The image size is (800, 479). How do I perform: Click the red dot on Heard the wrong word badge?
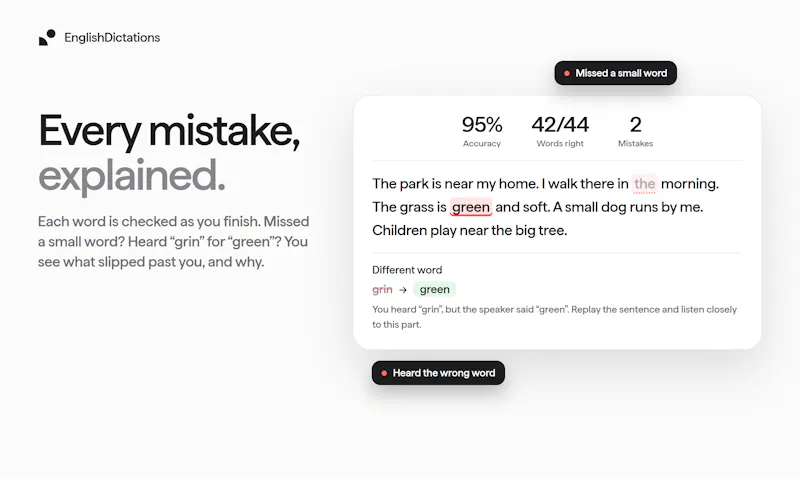click(x=384, y=373)
